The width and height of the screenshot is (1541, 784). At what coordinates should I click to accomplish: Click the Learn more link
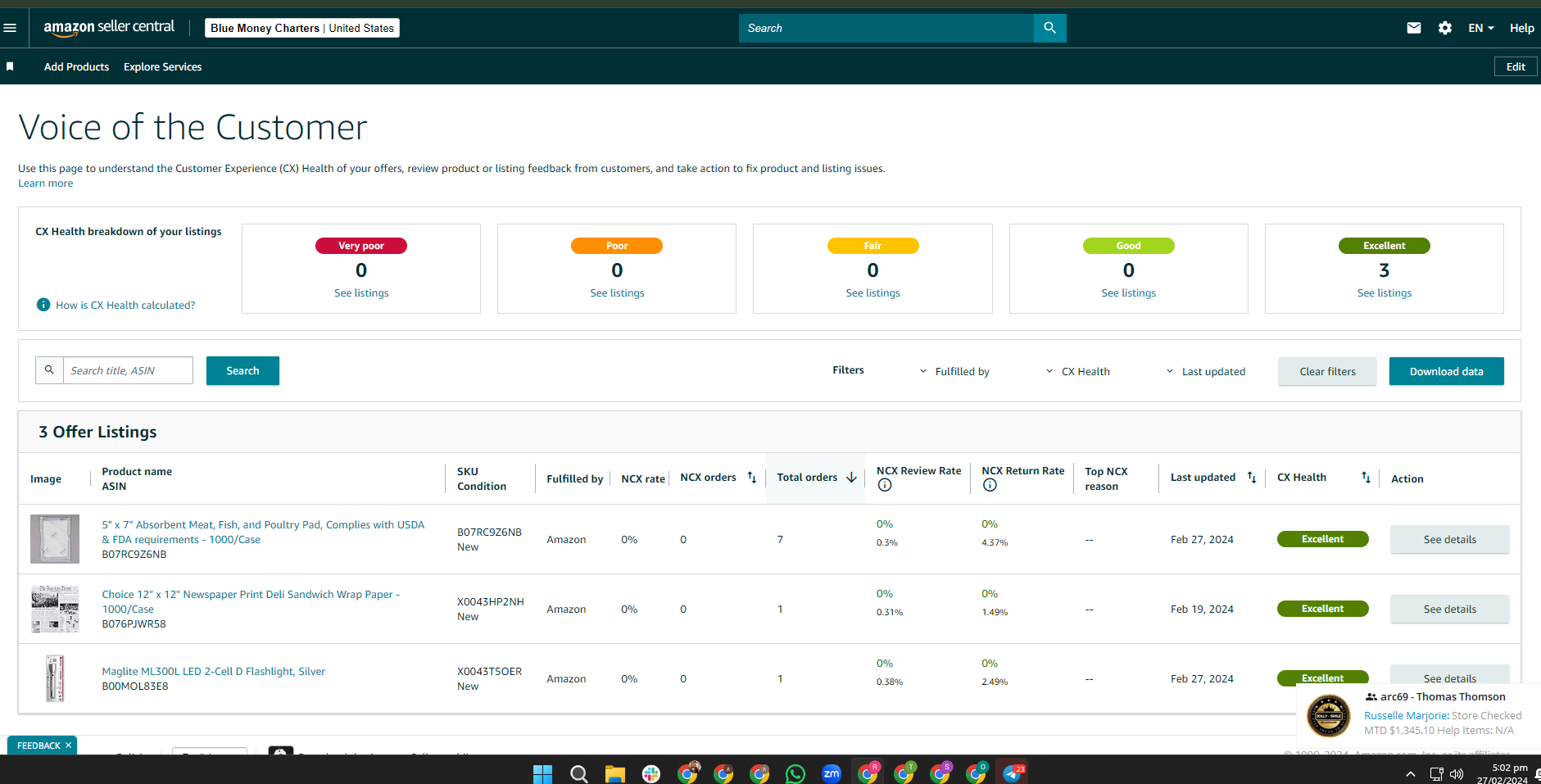click(x=46, y=184)
